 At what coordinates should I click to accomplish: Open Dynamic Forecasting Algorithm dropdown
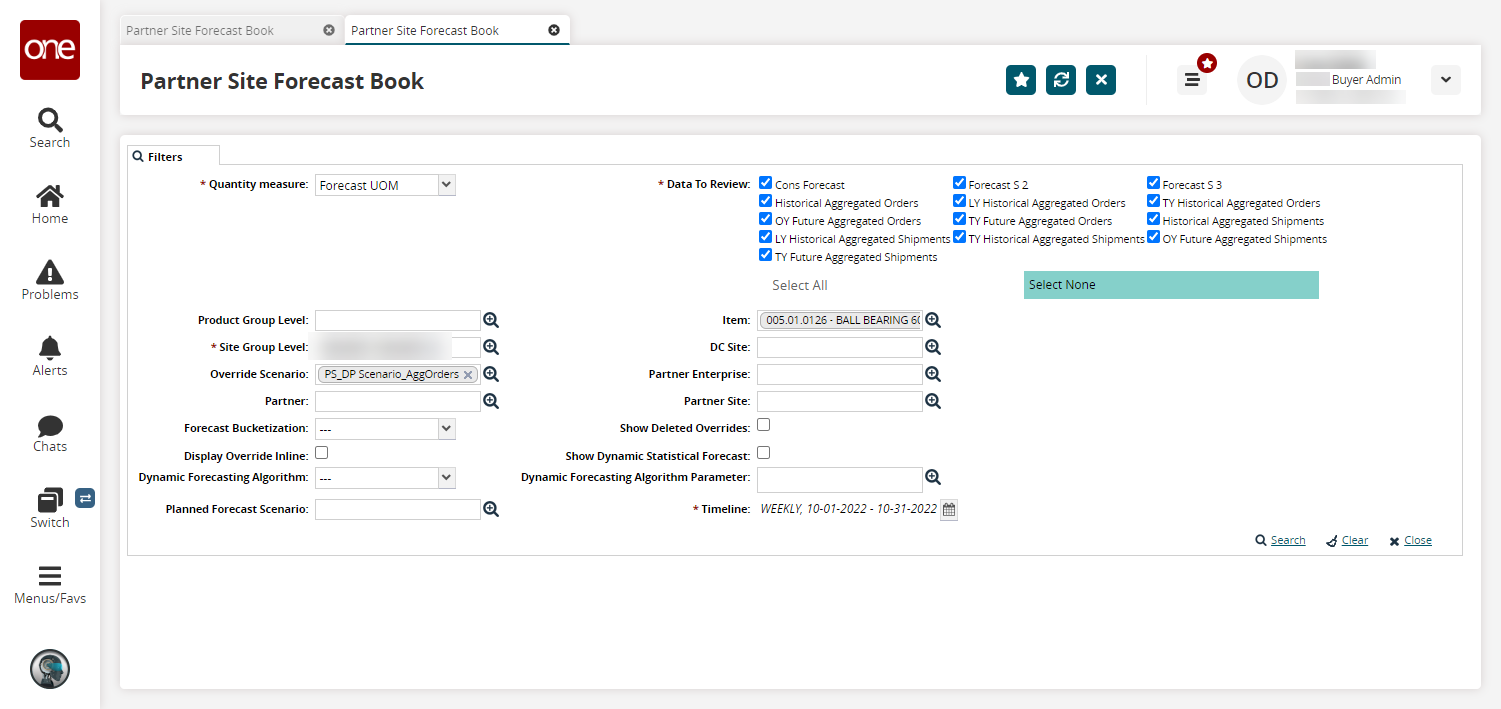coord(385,478)
